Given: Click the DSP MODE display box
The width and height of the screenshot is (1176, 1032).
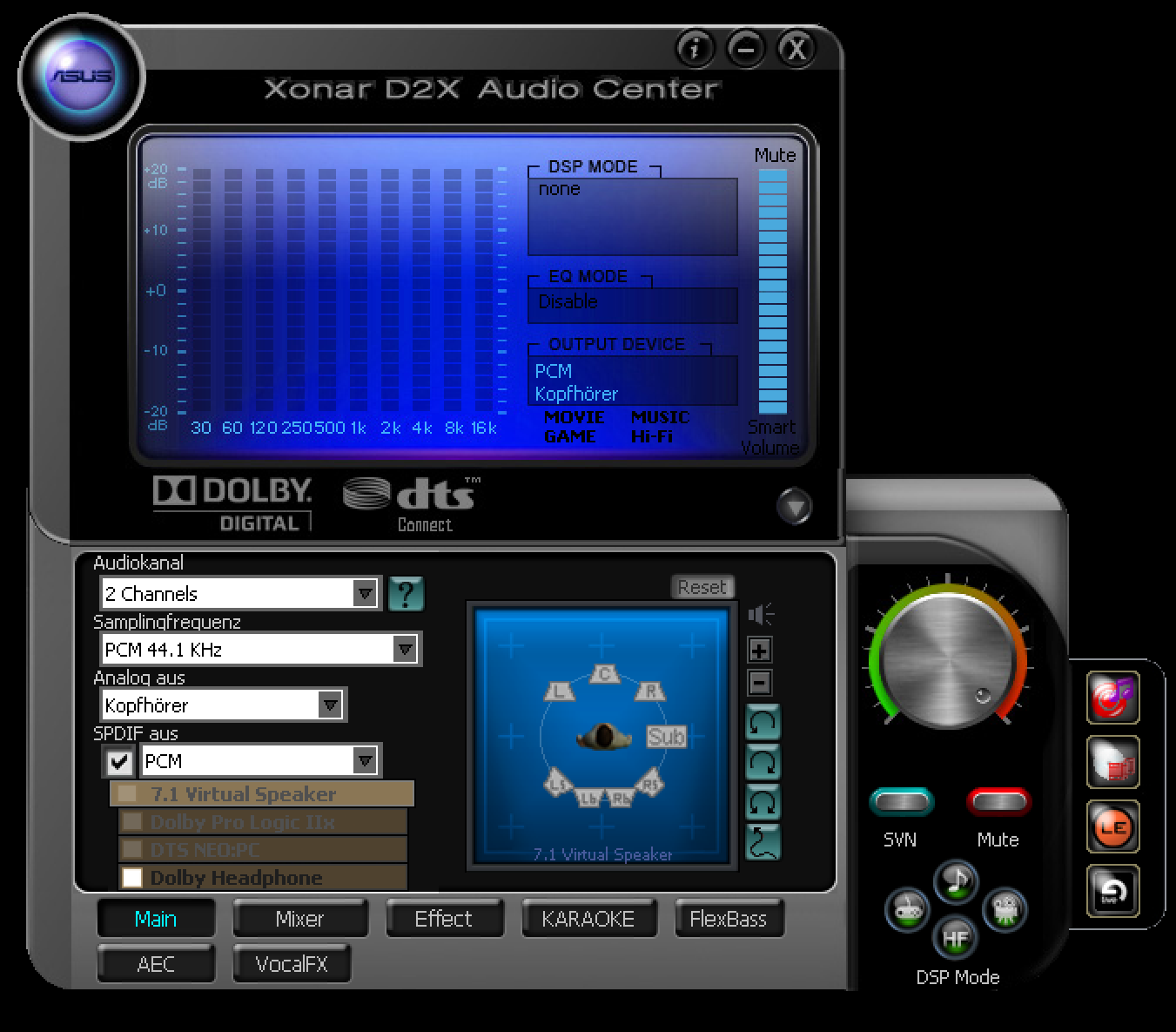Looking at the screenshot, I should 633,217.
